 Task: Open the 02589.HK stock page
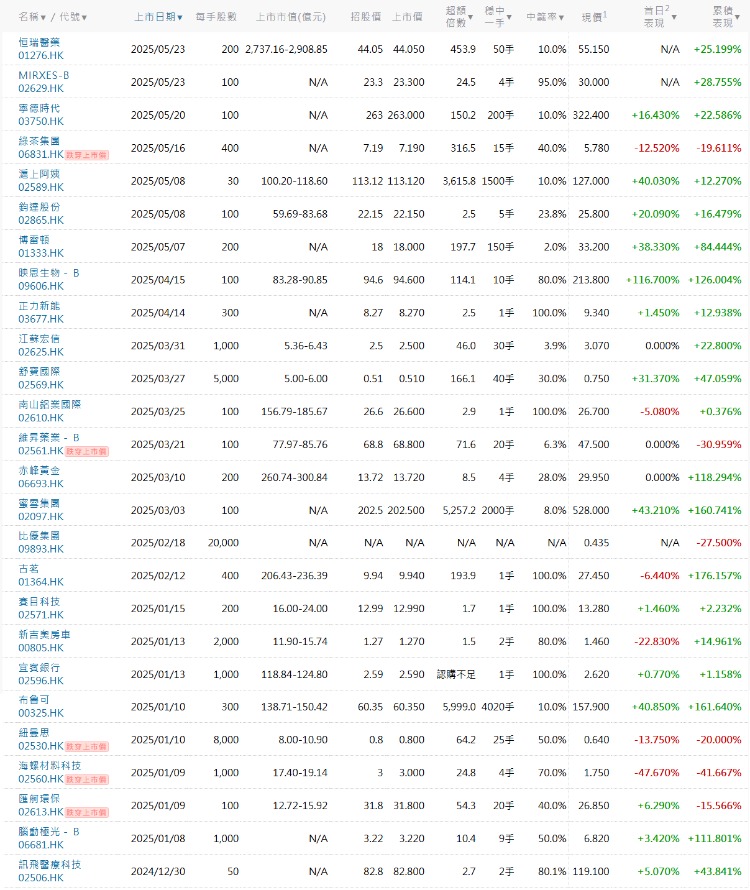(x=40, y=188)
